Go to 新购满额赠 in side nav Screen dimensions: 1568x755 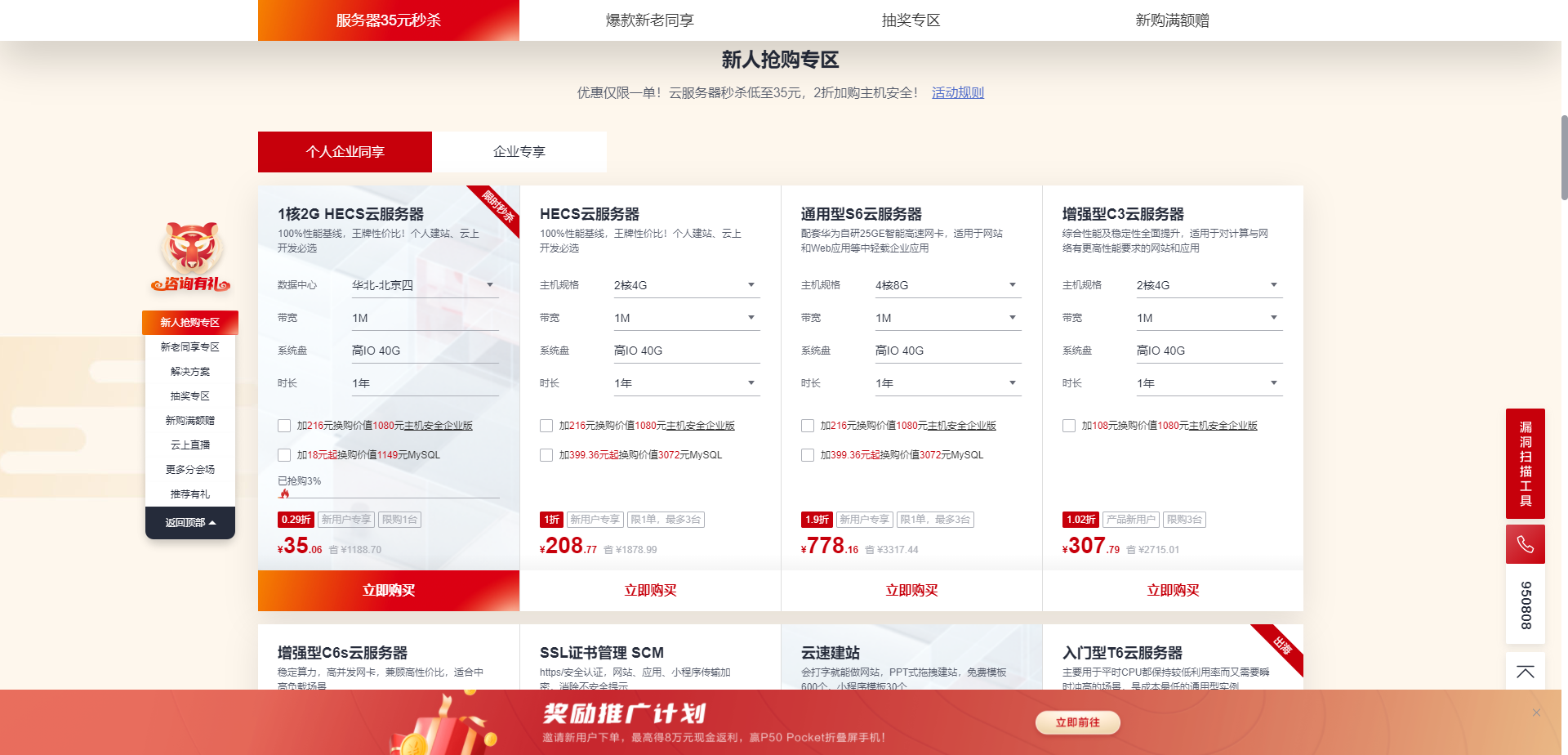(x=190, y=421)
